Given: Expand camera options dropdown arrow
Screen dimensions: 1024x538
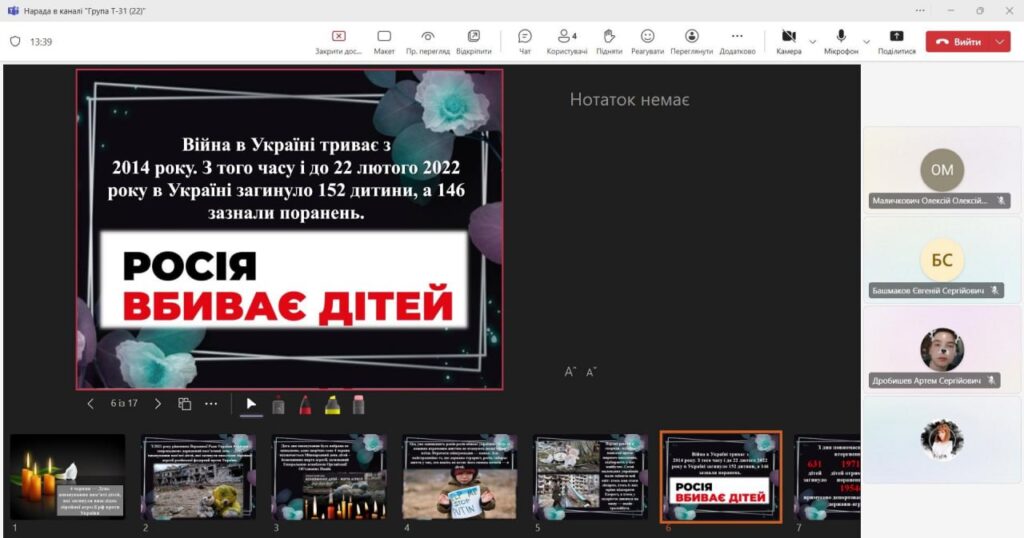Looking at the screenshot, I should [x=812, y=42].
